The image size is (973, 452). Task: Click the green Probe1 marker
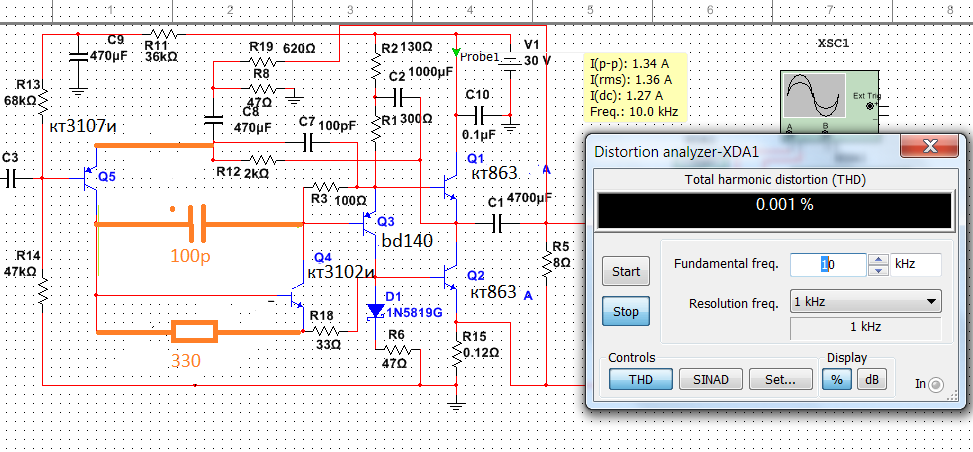457,52
